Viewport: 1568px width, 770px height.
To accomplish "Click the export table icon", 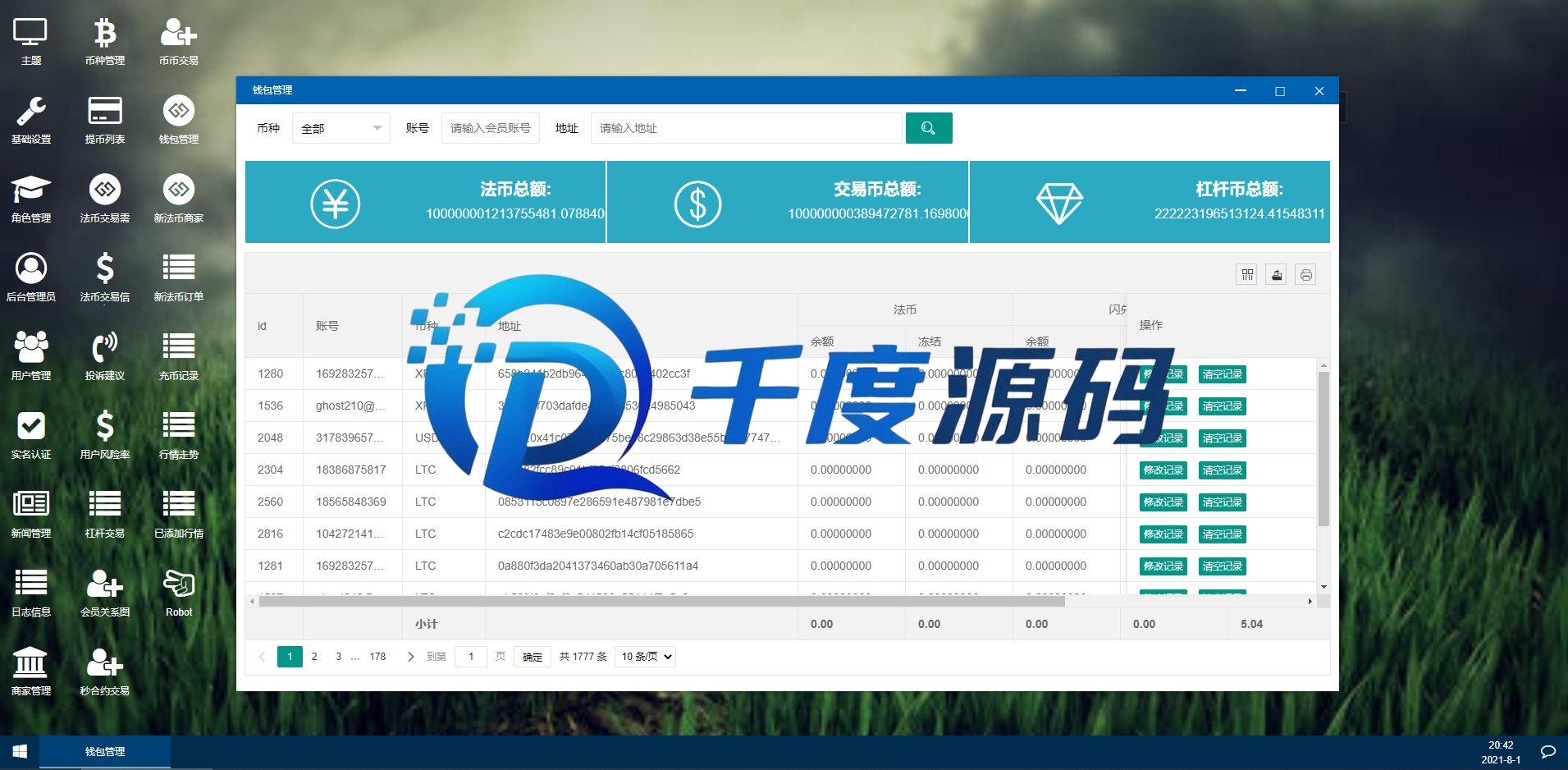I will click(1277, 274).
